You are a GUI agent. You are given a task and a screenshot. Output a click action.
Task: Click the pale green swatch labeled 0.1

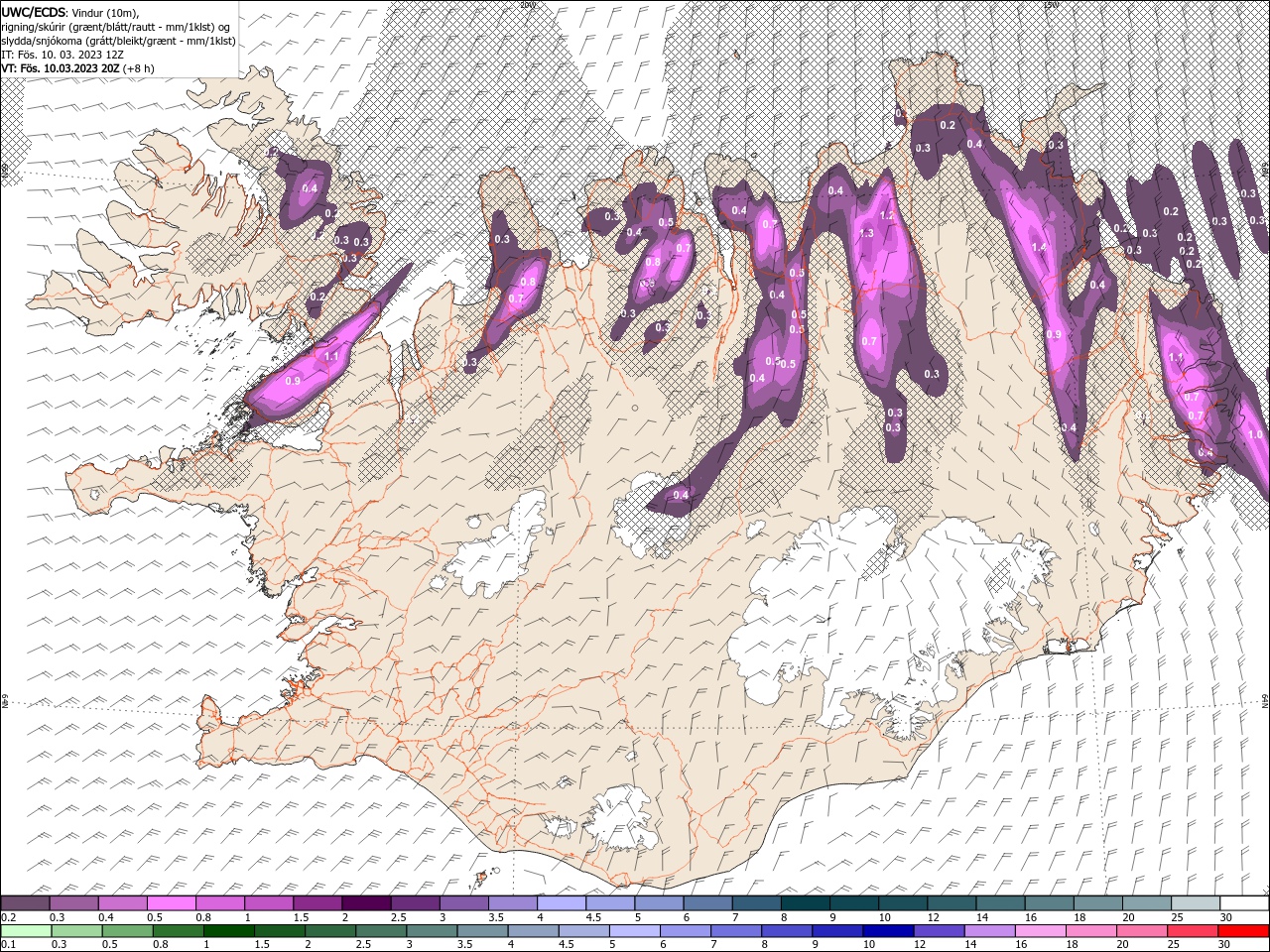[x=26, y=931]
